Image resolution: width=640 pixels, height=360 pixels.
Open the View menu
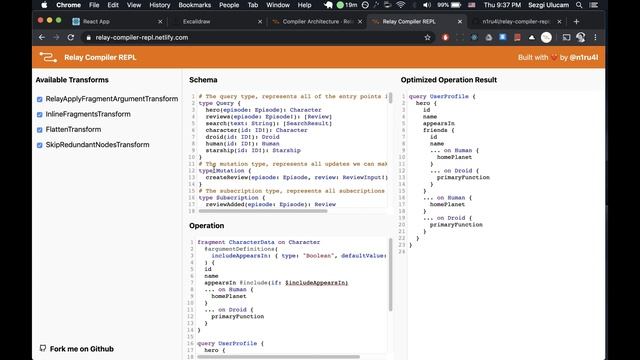pyautogui.click(x=134, y=5)
